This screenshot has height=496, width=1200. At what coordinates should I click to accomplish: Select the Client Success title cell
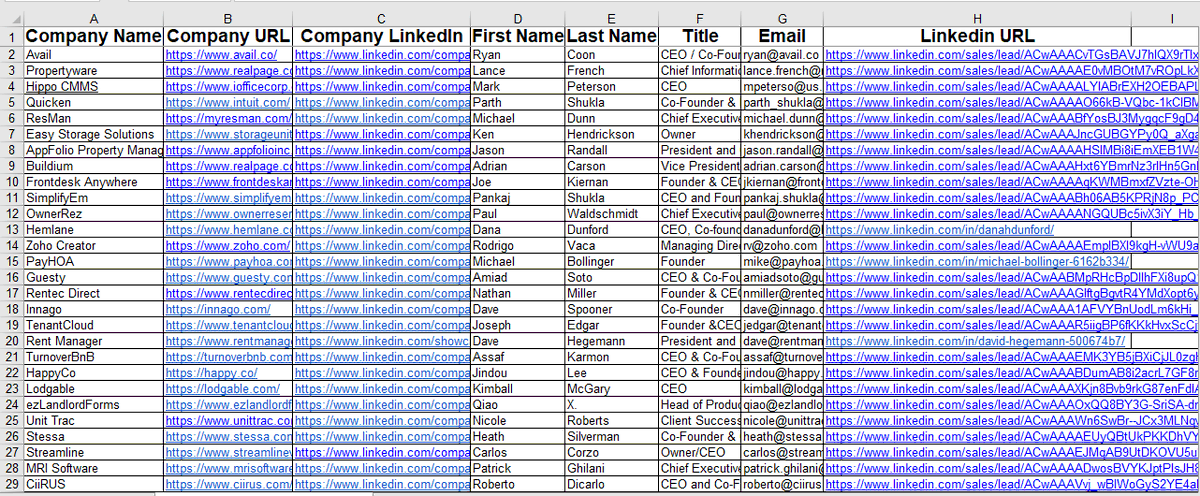[698, 421]
